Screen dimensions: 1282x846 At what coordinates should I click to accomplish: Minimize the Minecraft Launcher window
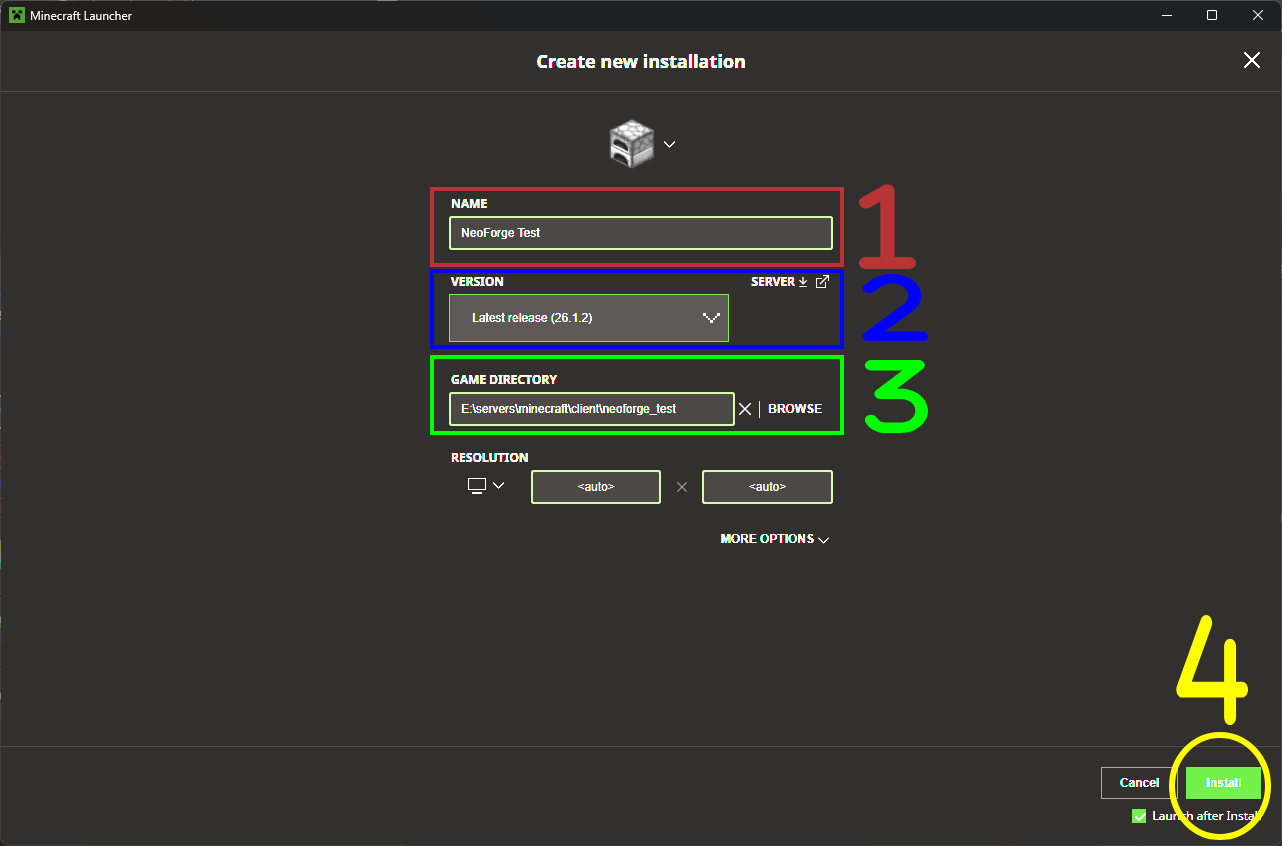(1166, 15)
